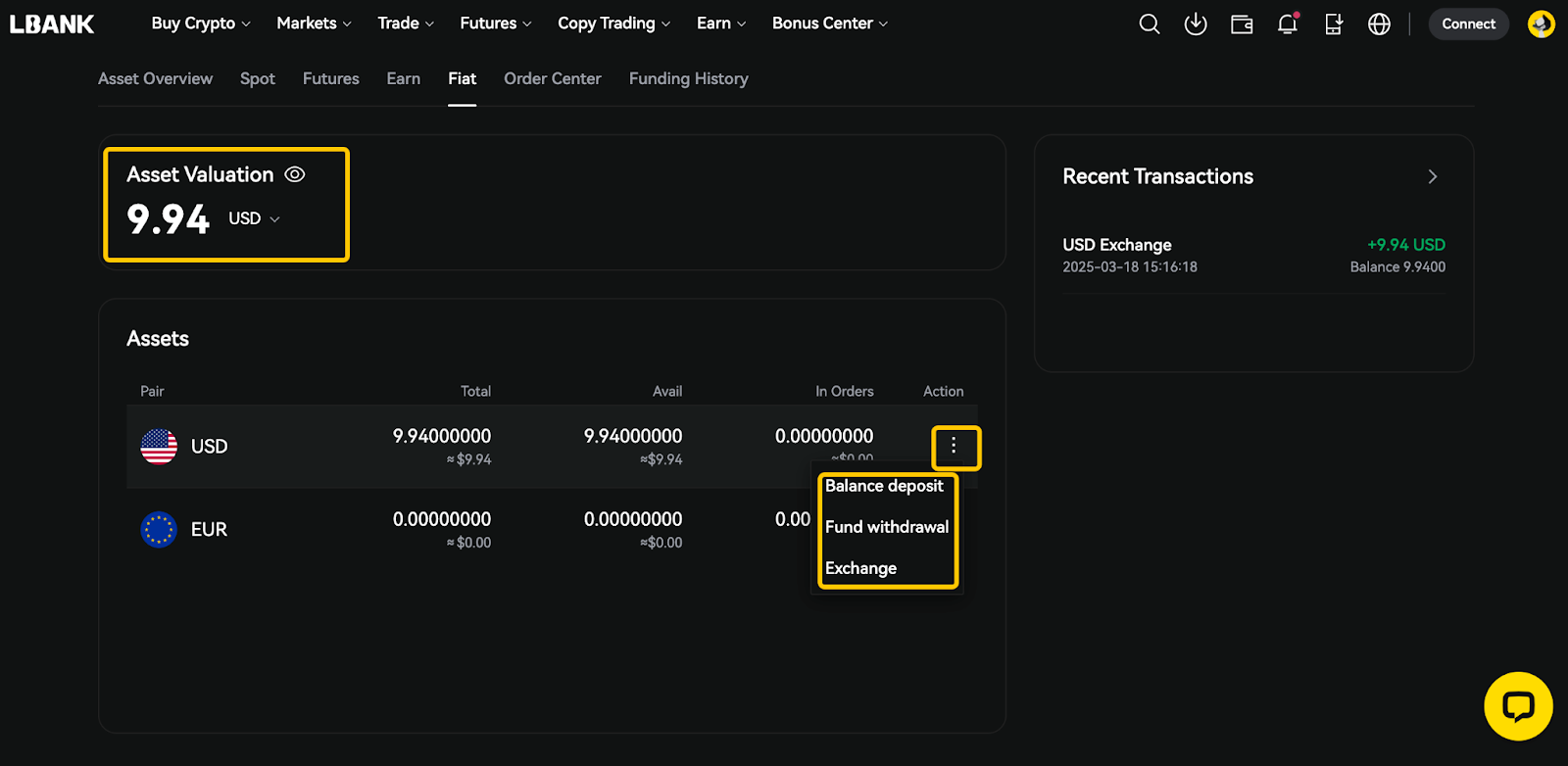Open the three-dot action menu for USD

coord(954,446)
